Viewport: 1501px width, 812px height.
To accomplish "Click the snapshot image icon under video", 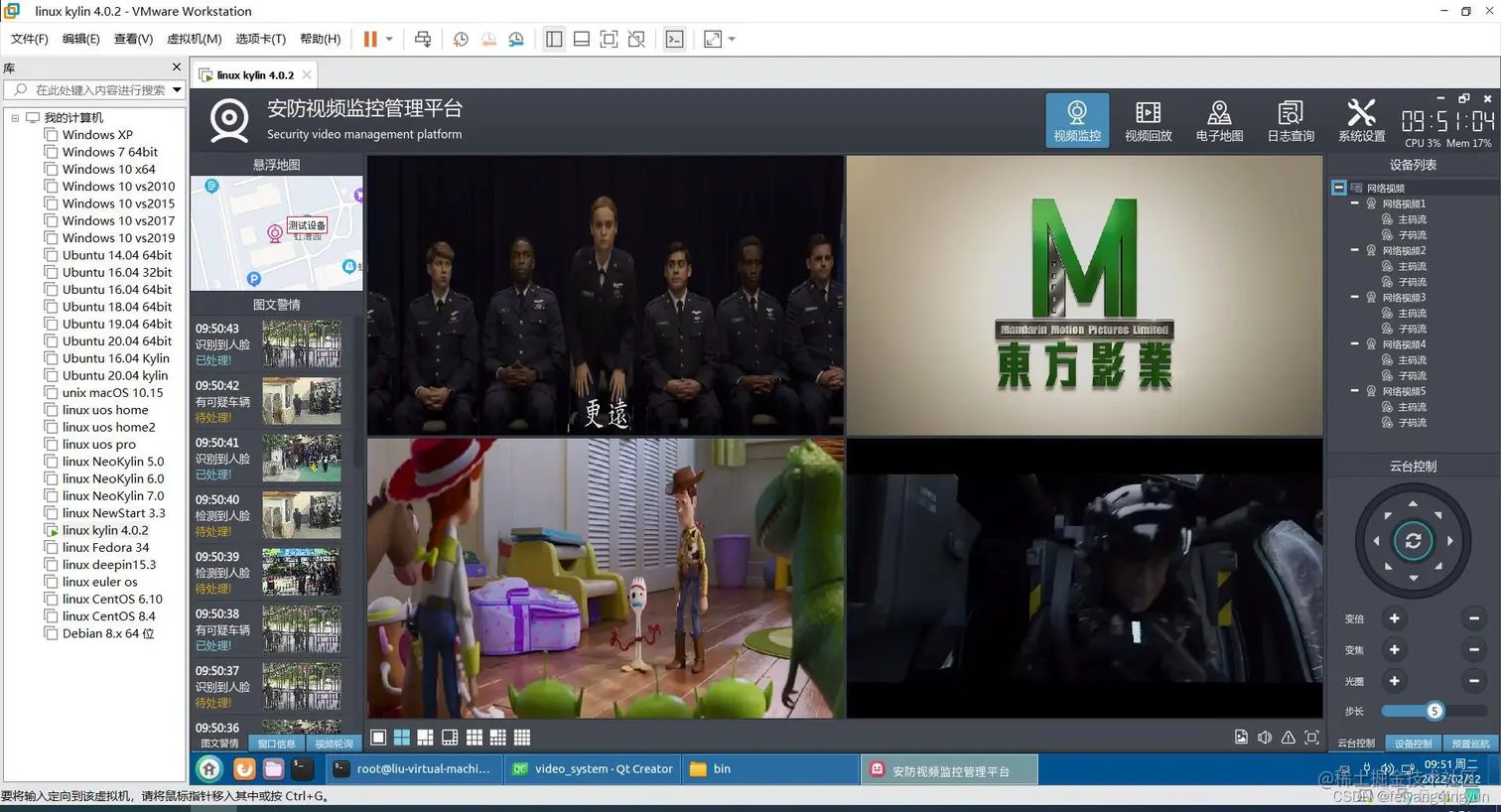I will point(1241,738).
